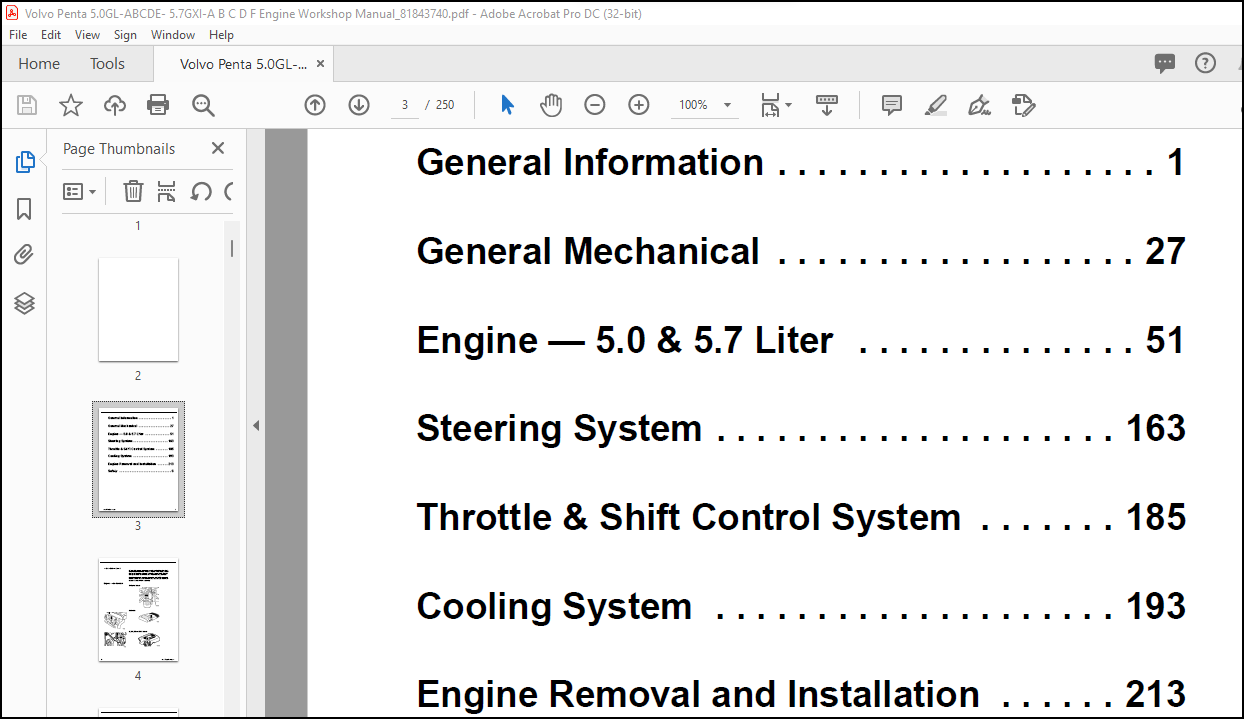This screenshot has width=1244, height=719.
Task: Click the General Mechanical contents entry
Action: coord(800,251)
